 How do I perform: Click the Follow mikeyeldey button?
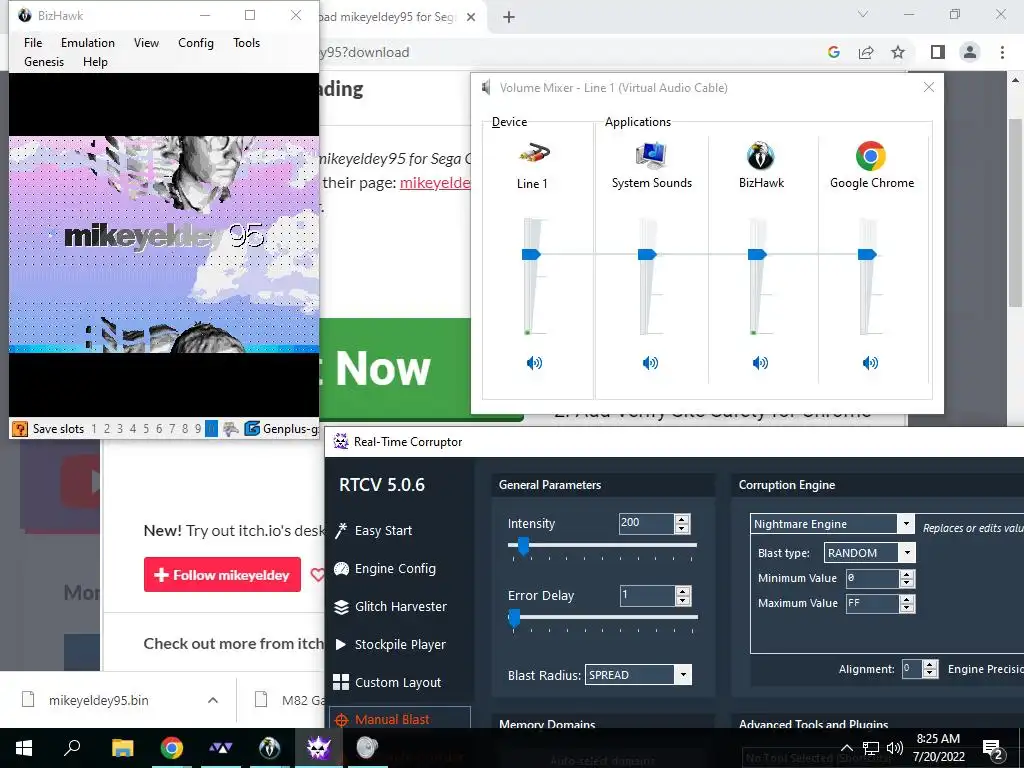(x=222, y=575)
